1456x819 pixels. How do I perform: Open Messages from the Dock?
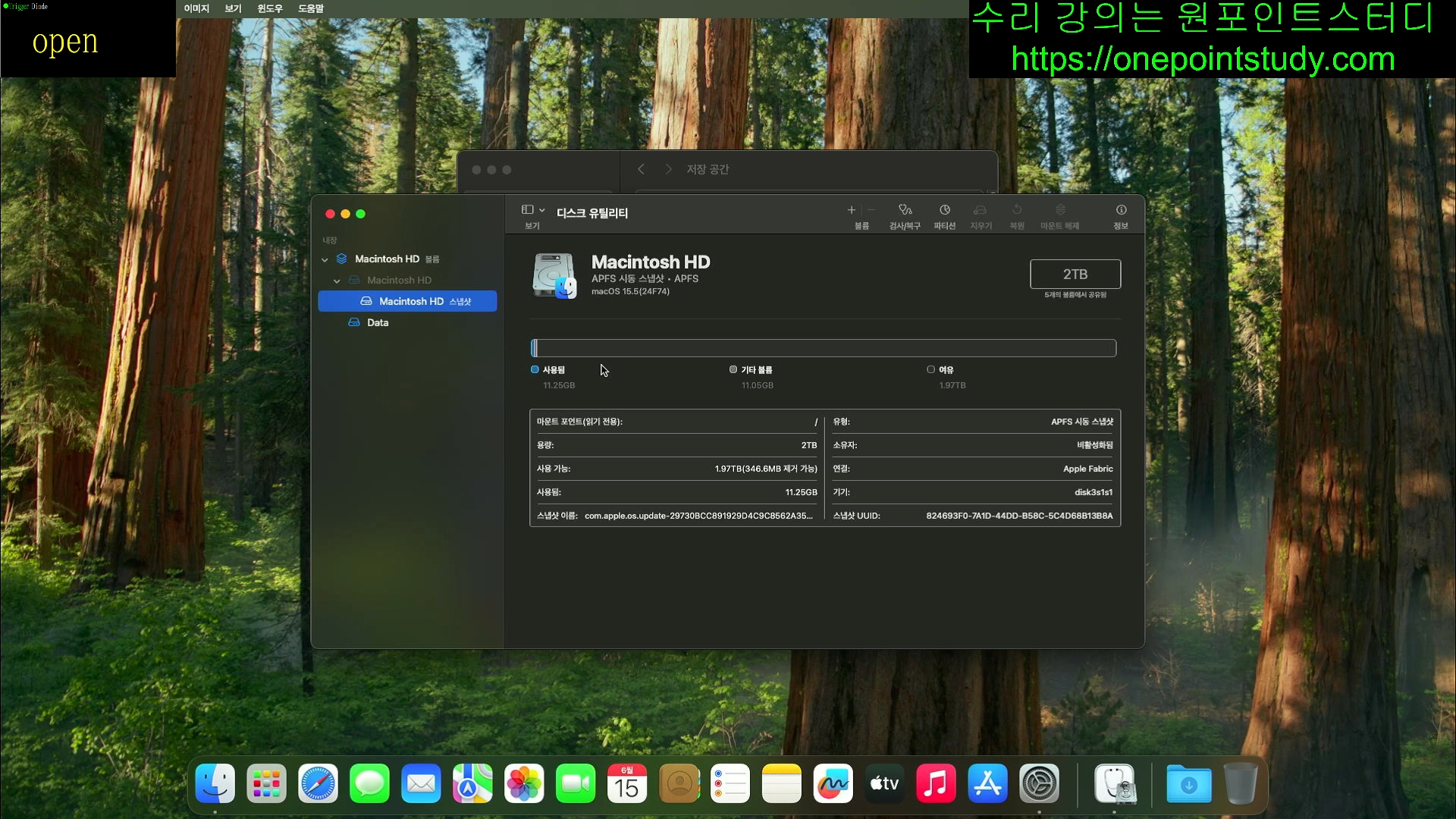tap(369, 783)
